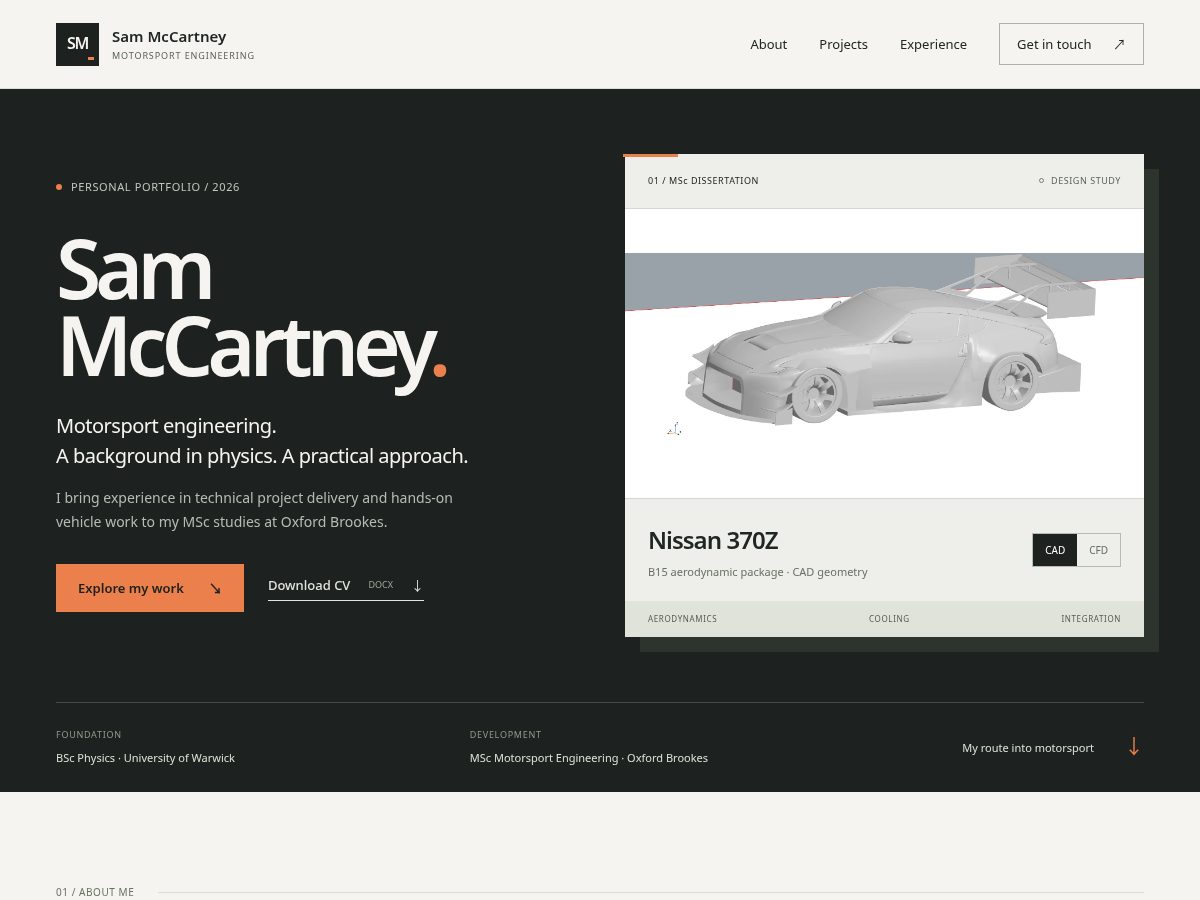Click the FOUNDATION label
The image size is (1200, 900).
(89, 735)
